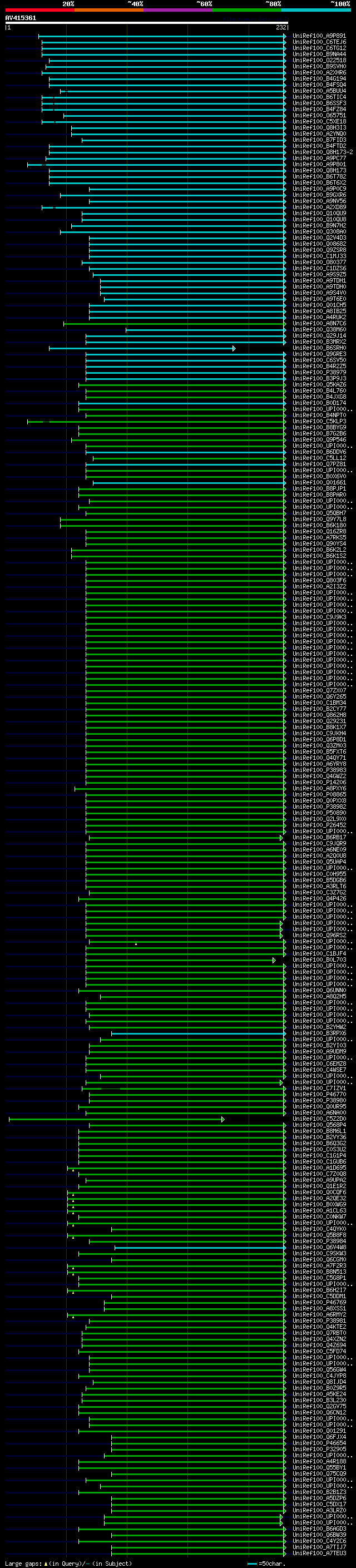Select hit label UniRef100_B2CY77

319,709
